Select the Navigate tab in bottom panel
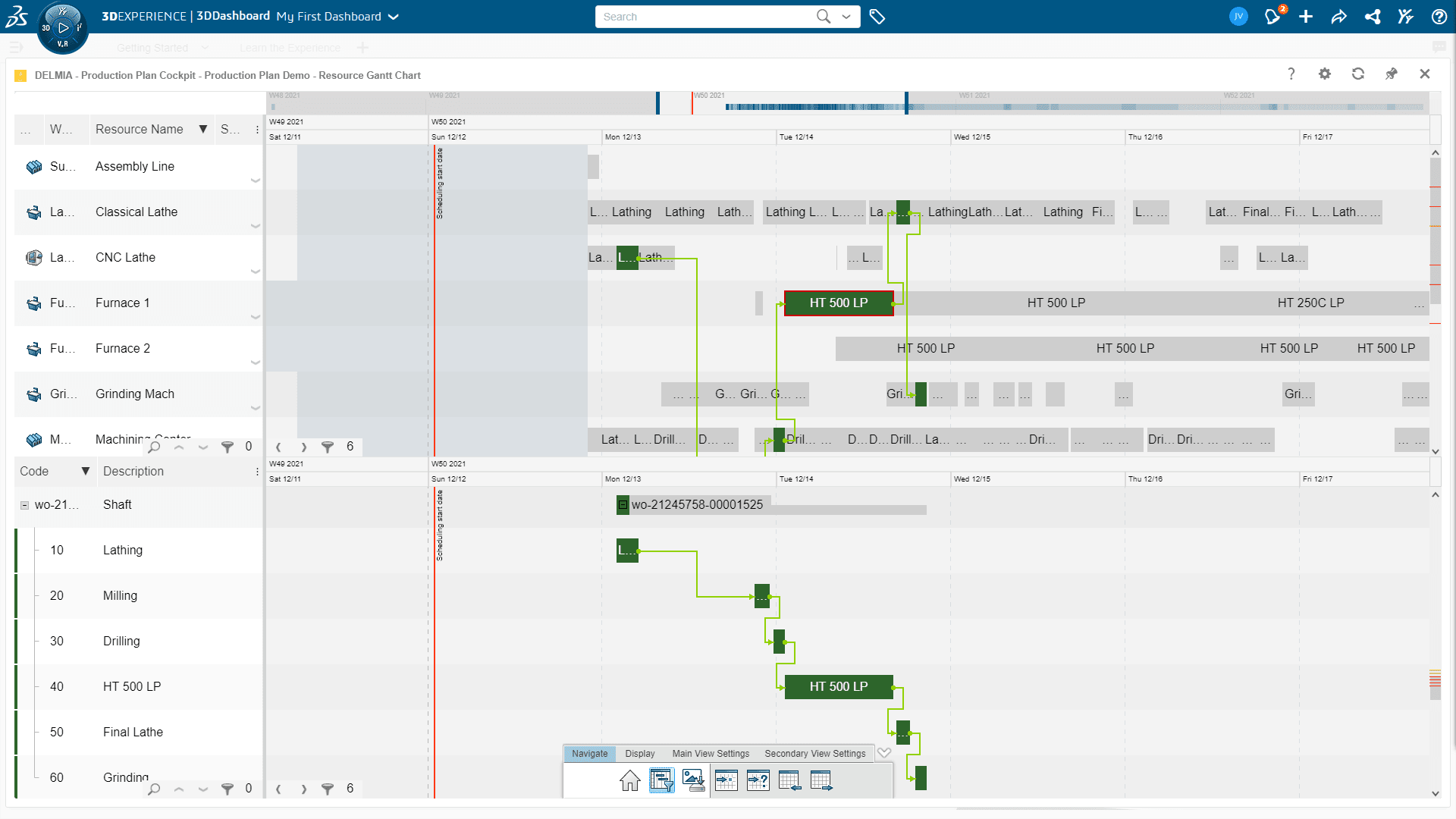 590,753
